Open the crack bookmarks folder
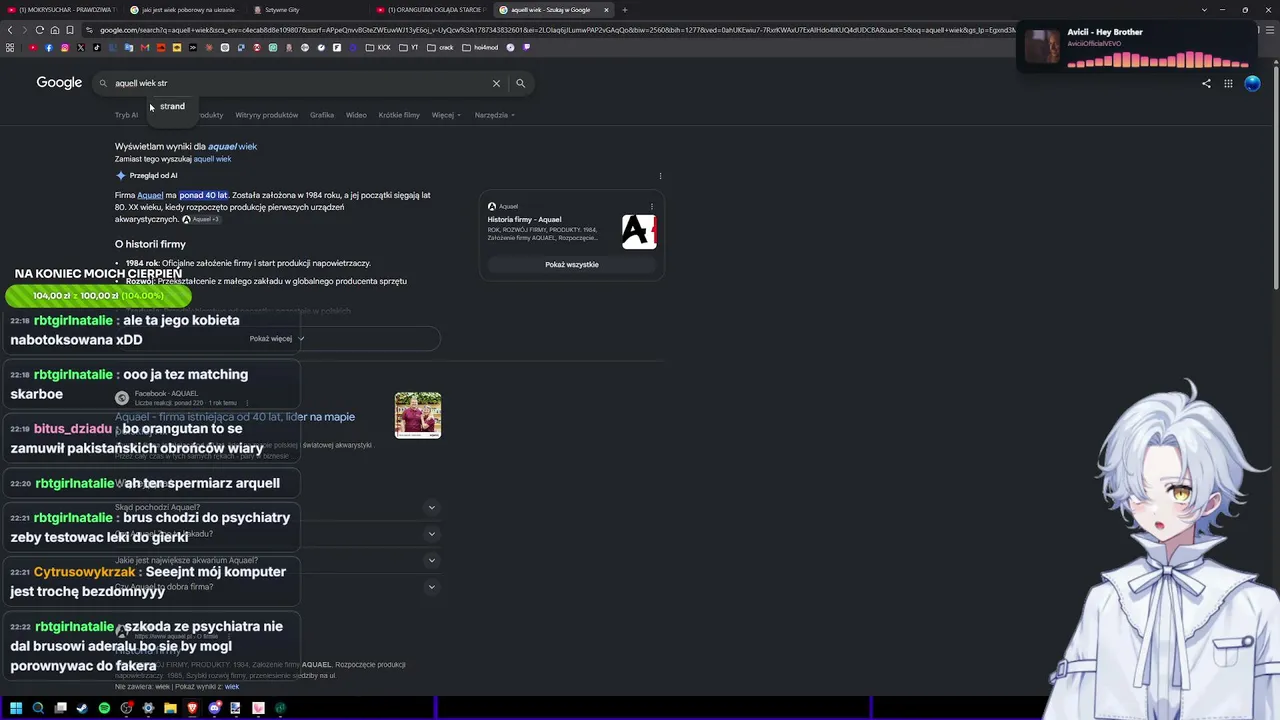The image size is (1280, 720). coord(441,47)
